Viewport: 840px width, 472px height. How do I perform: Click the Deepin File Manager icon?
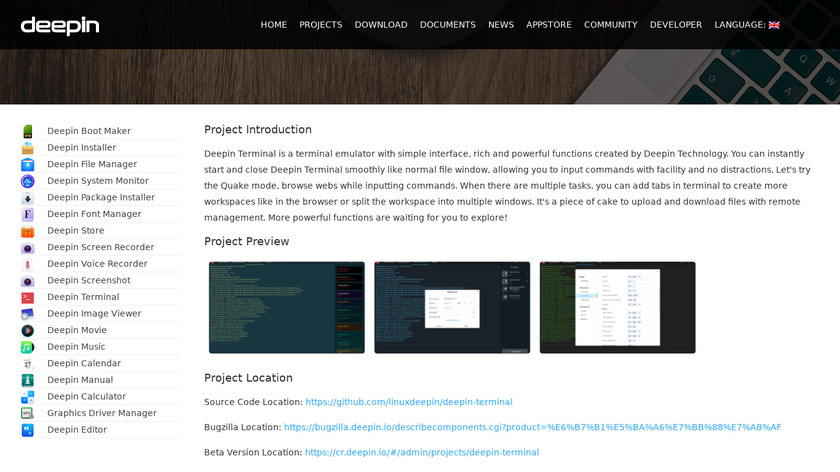pos(28,164)
